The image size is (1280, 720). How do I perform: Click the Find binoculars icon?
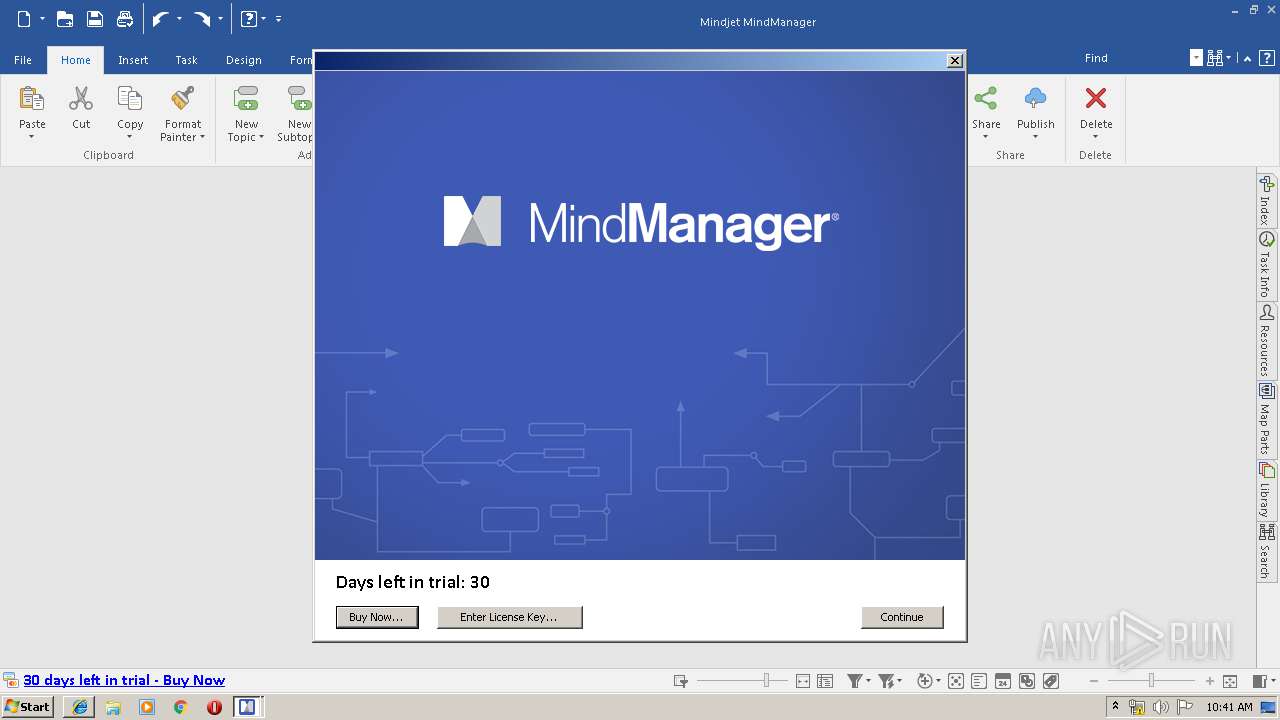pyautogui.click(x=1216, y=58)
